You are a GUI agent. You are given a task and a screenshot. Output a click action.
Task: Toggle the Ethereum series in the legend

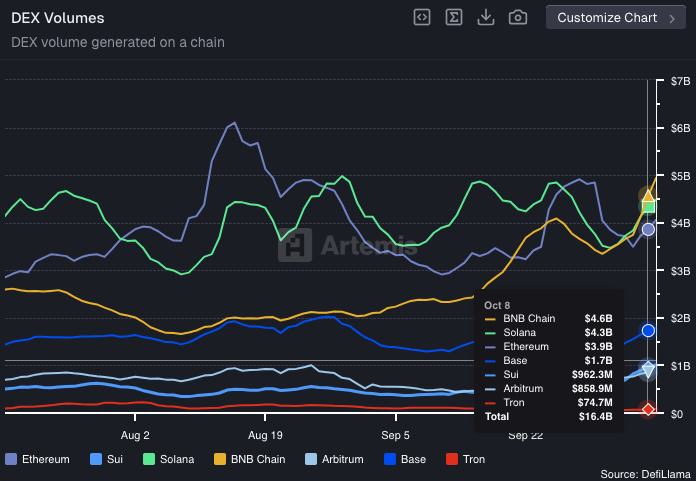click(x=38, y=459)
